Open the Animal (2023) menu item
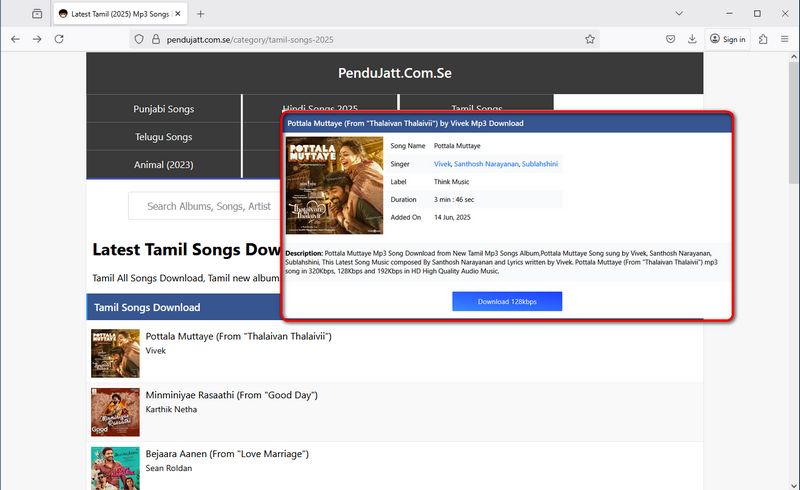Viewport: 800px width, 490px height. click(x=164, y=164)
